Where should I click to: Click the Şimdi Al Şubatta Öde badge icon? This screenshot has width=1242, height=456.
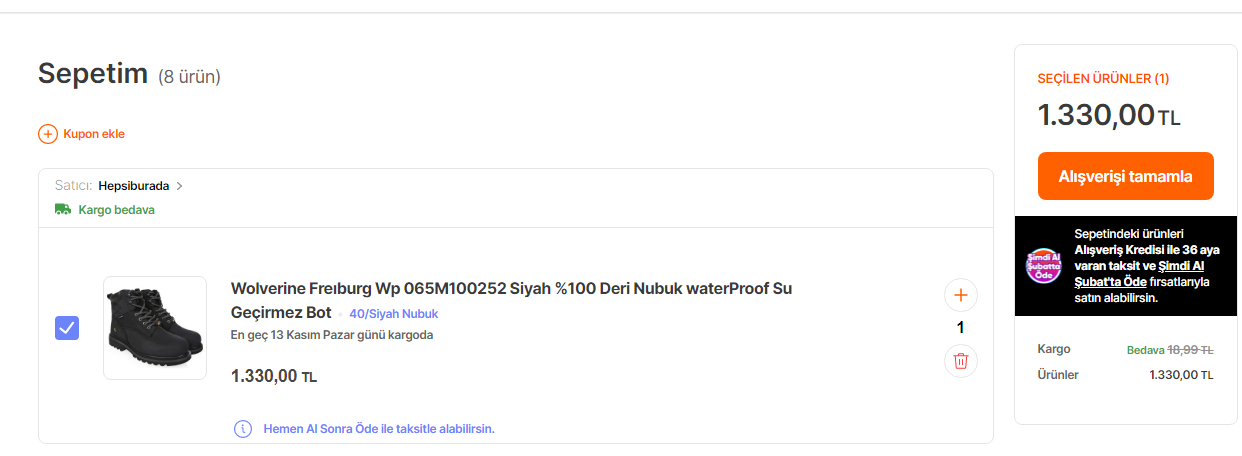[1044, 266]
